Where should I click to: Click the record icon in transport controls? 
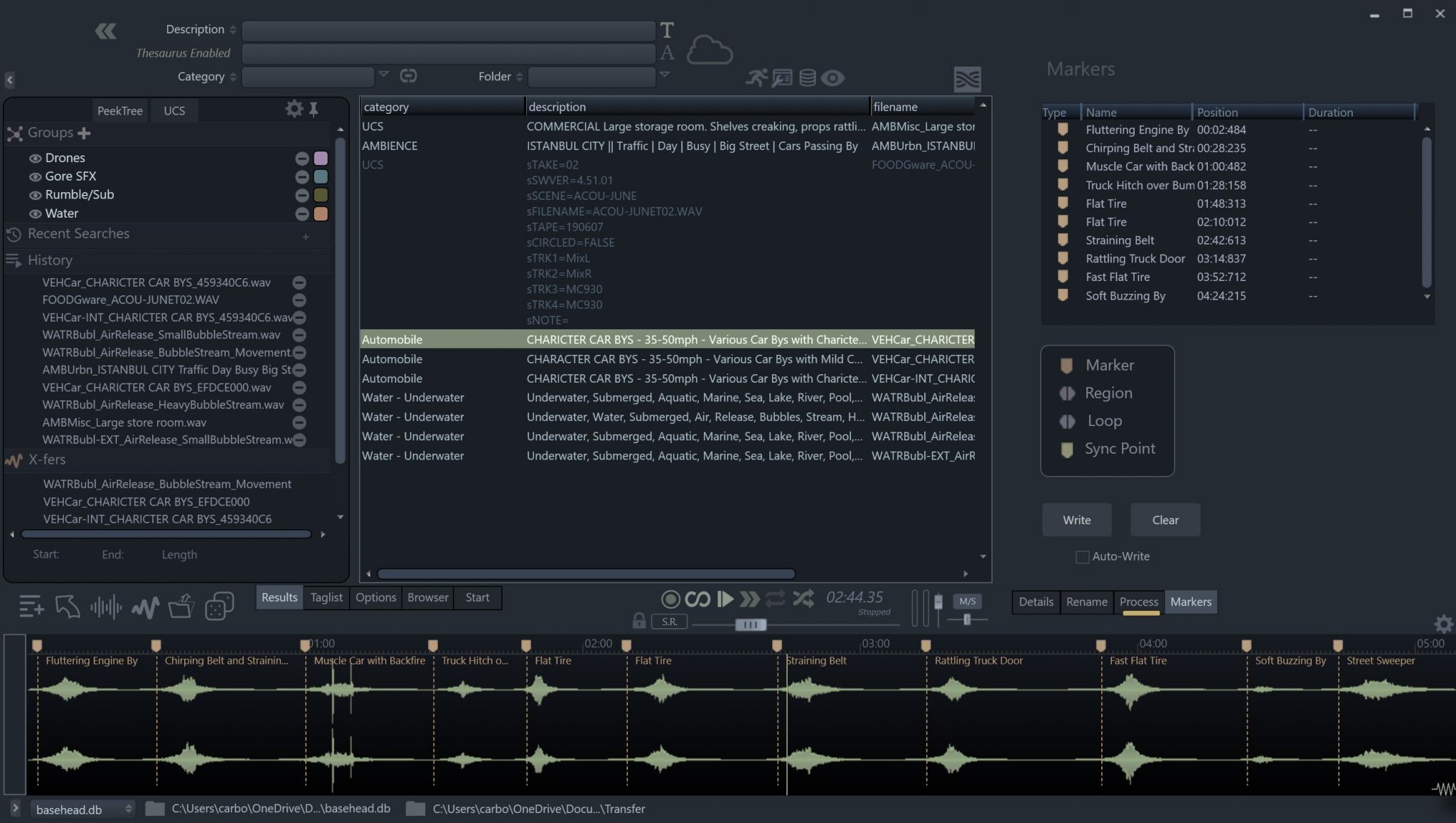(x=669, y=599)
